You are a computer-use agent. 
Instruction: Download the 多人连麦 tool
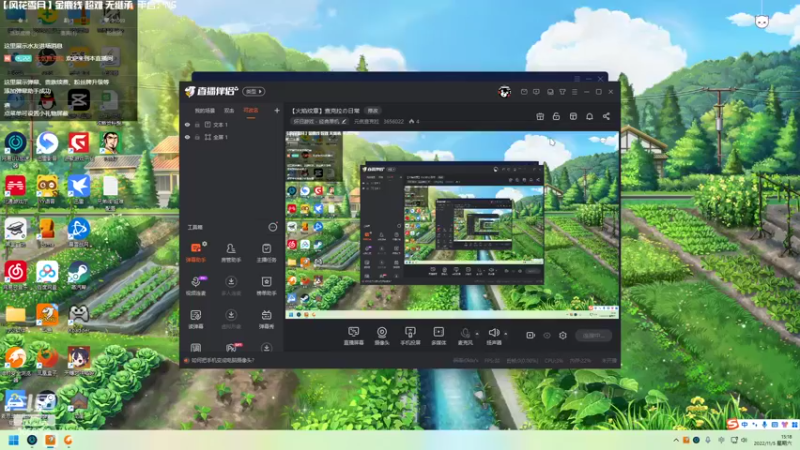pos(231,286)
